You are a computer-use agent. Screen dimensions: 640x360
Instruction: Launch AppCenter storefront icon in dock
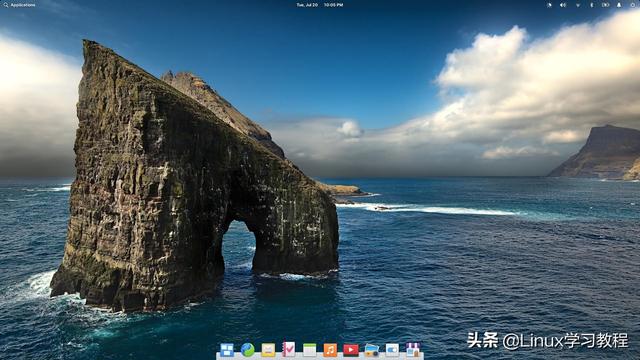(x=413, y=349)
